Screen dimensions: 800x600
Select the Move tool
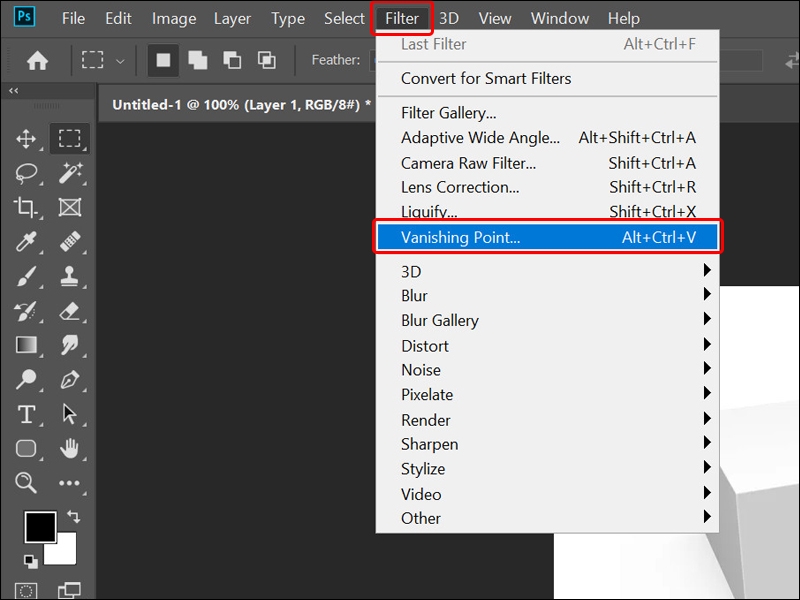(27, 139)
